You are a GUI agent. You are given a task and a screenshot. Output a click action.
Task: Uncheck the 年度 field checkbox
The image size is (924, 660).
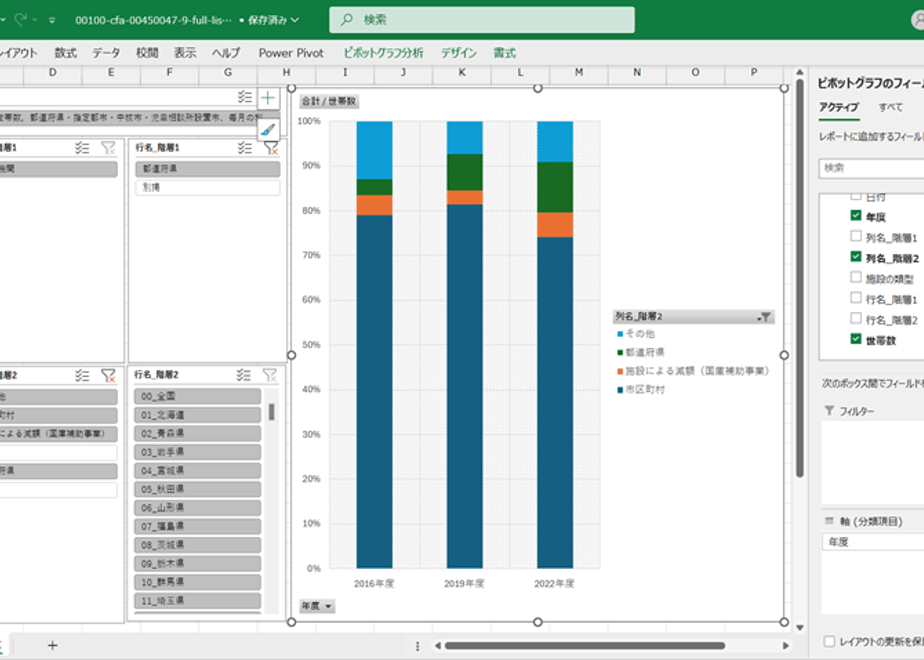(x=856, y=216)
